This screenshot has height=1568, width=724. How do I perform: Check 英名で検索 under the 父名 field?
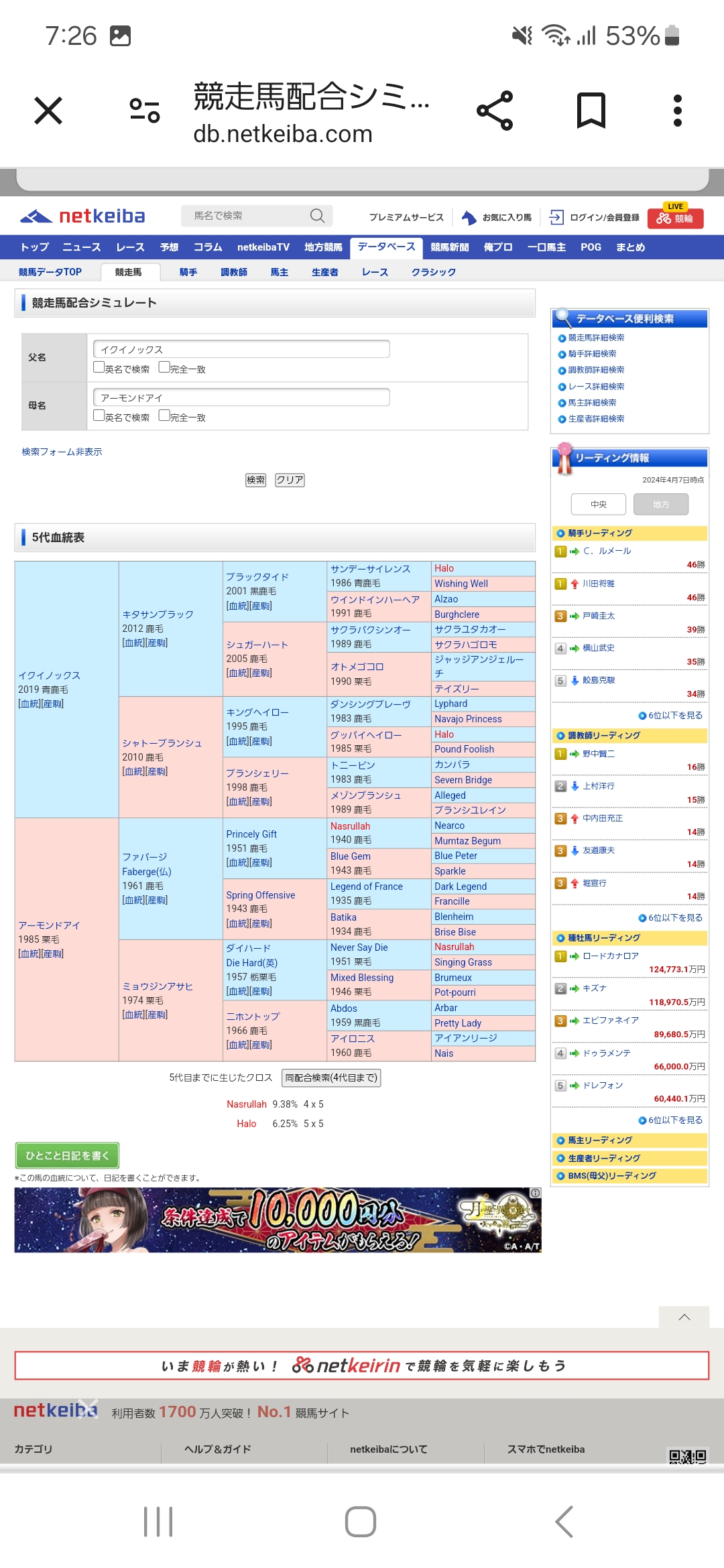click(99, 367)
